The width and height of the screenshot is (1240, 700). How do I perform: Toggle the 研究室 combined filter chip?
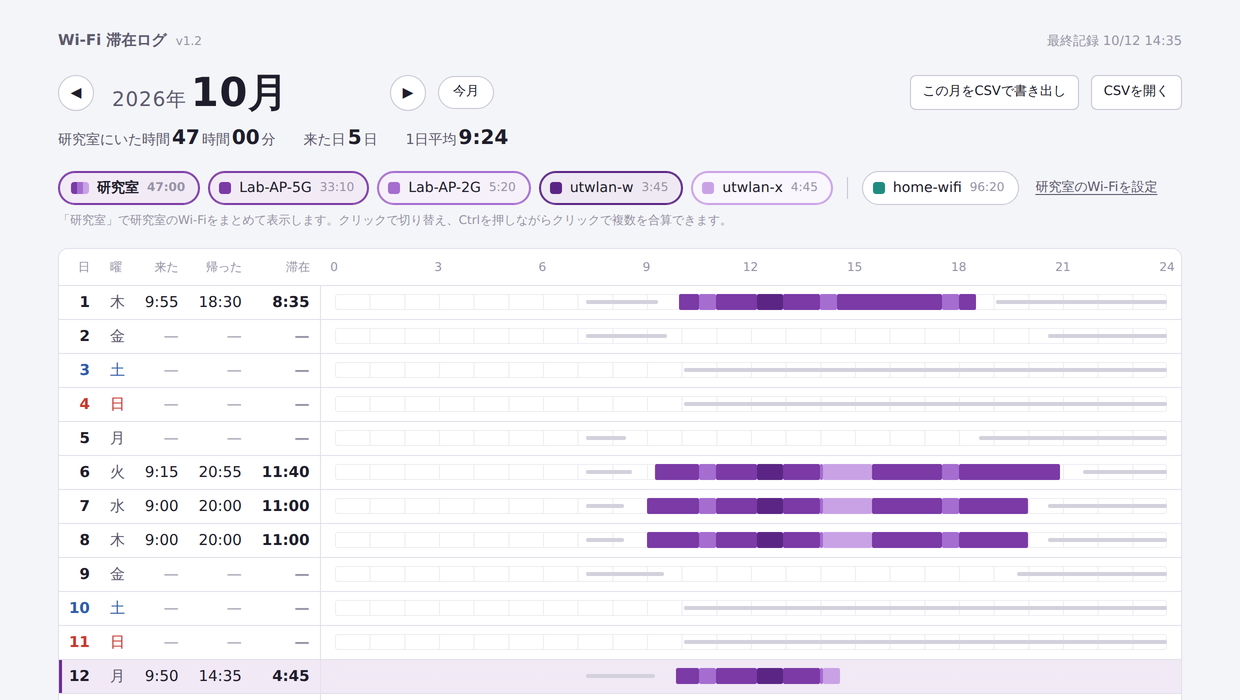(x=129, y=188)
